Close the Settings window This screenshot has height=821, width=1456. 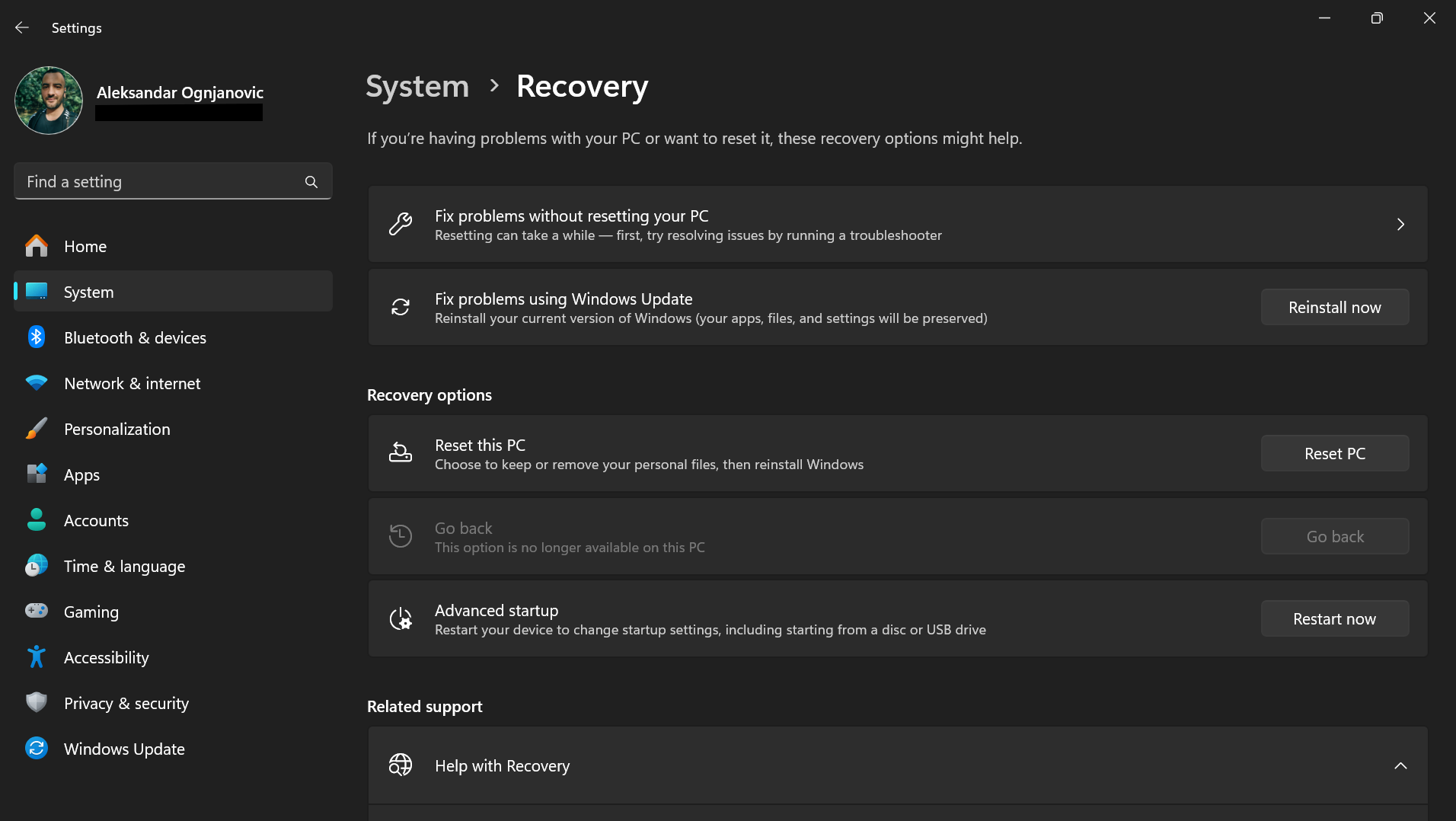point(1429,18)
